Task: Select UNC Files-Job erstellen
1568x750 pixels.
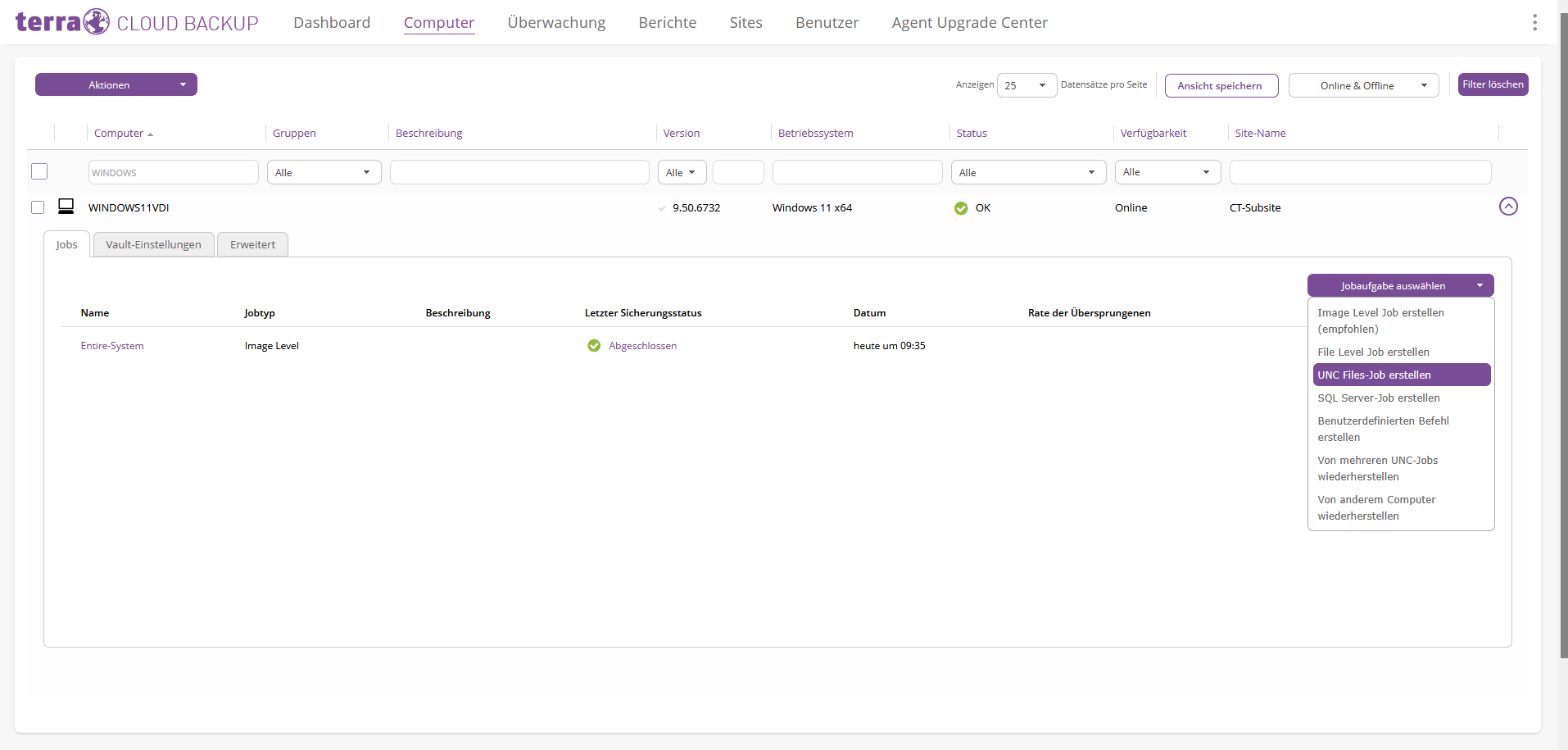Action: (x=1401, y=375)
